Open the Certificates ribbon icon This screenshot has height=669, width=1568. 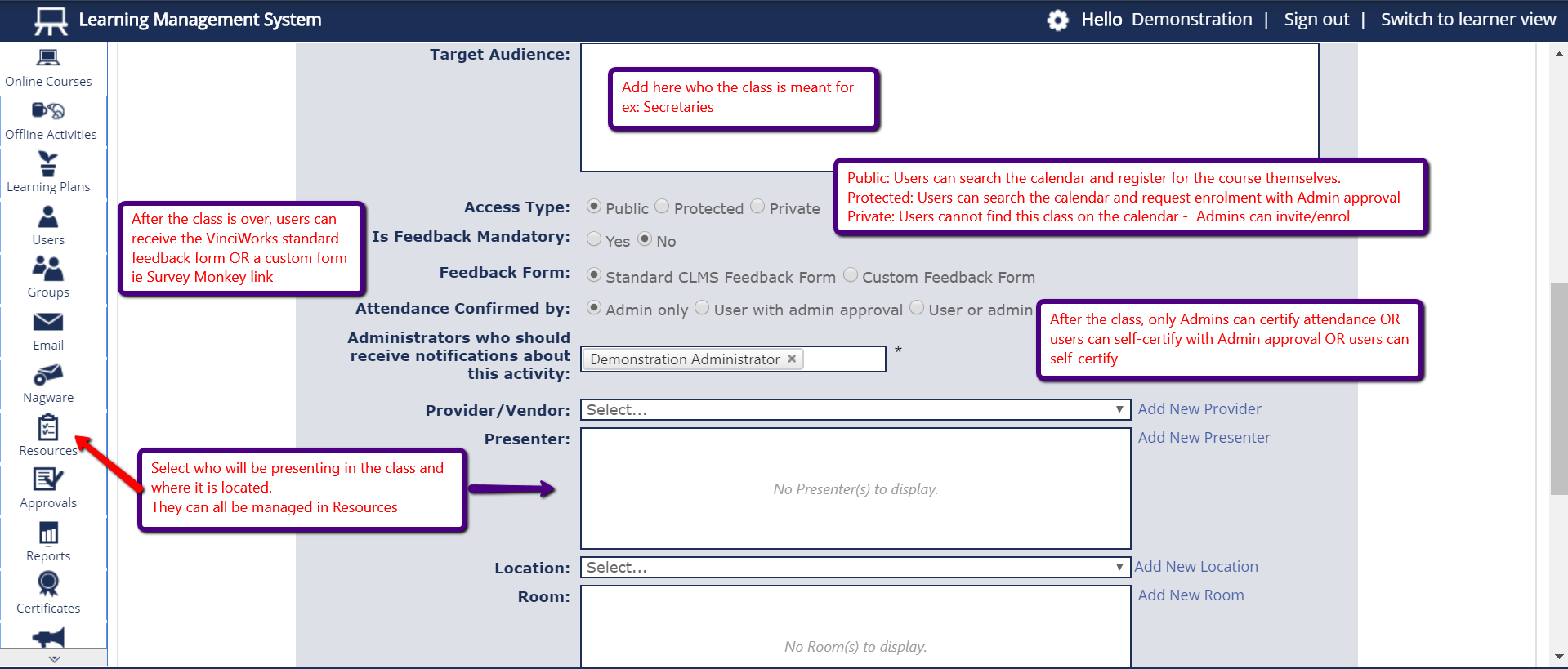click(x=48, y=585)
